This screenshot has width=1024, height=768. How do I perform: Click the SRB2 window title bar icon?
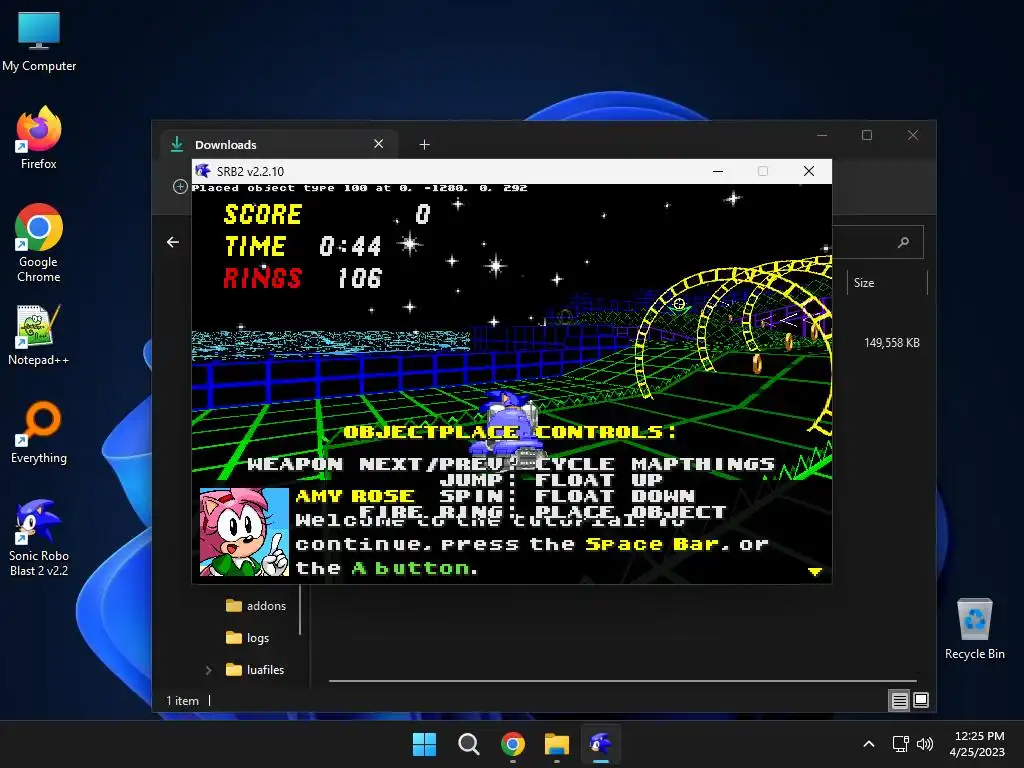pyautogui.click(x=203, y=171)
